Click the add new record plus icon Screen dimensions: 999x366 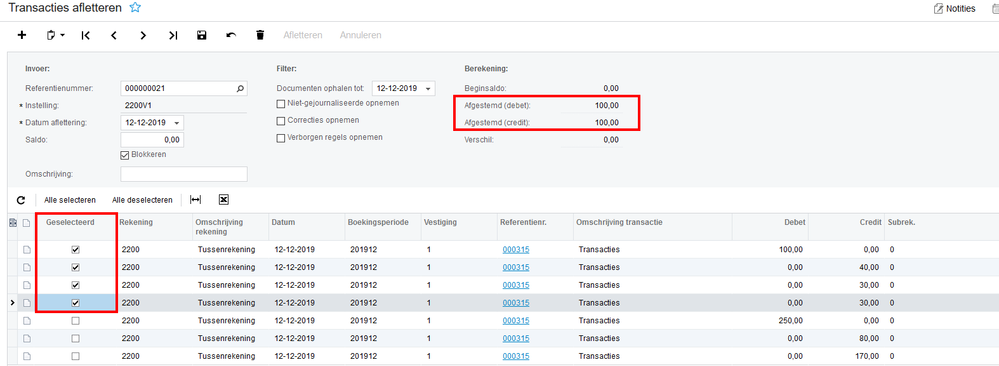pos(22,35)
